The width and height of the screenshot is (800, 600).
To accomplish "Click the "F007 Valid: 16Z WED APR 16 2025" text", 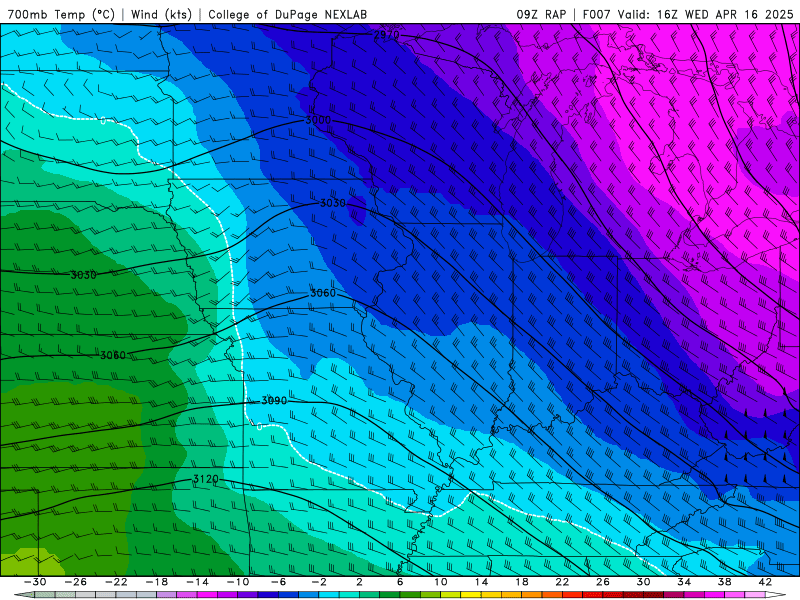I will 688,14.
